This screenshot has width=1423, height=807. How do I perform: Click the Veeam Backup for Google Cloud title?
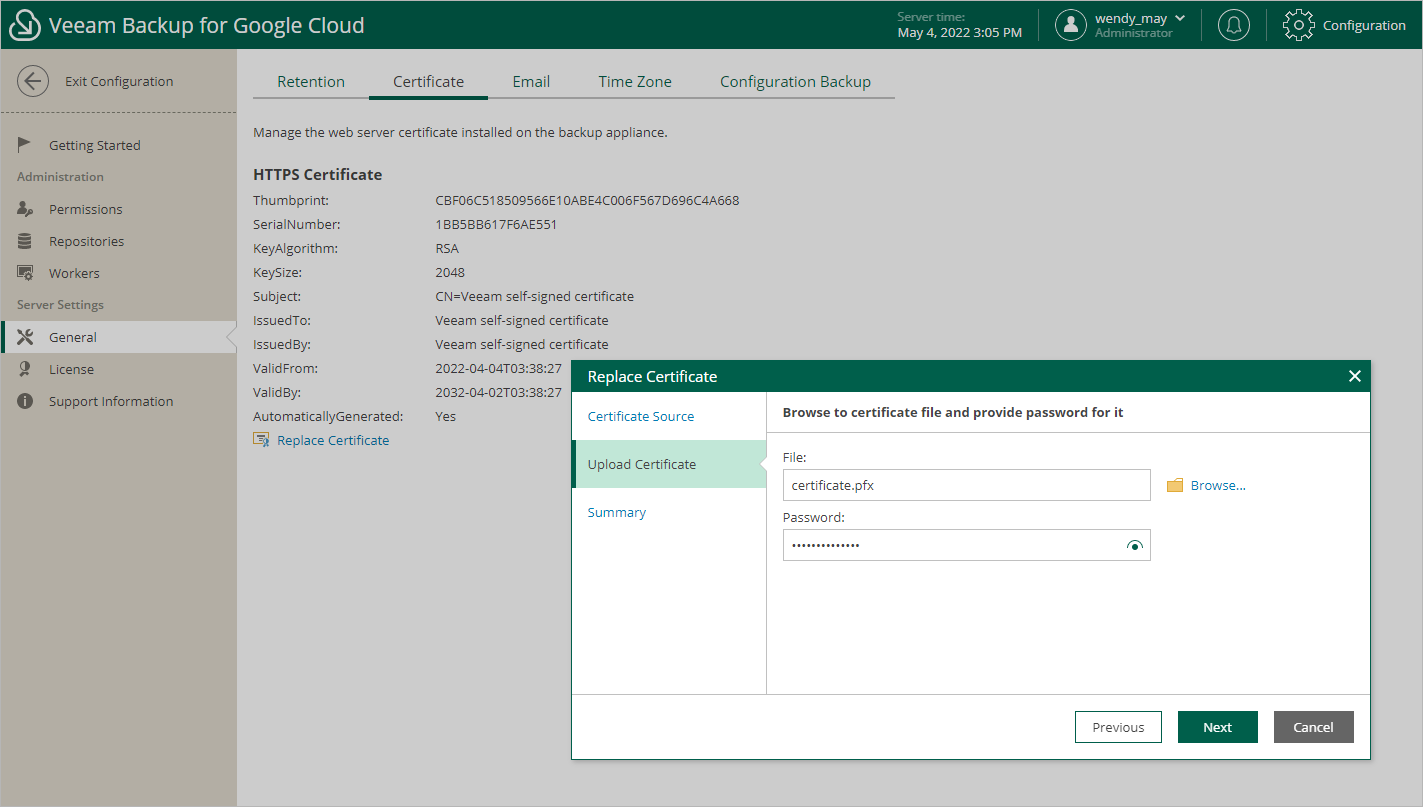(x=207, y=25)
